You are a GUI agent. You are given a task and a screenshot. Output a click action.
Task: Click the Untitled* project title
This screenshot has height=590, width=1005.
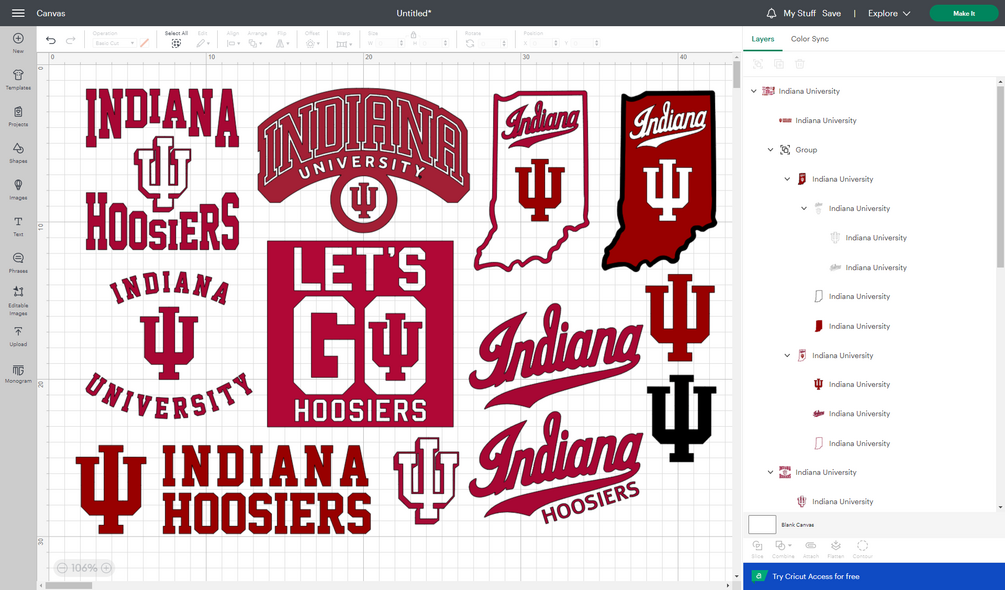coord(414,13)
